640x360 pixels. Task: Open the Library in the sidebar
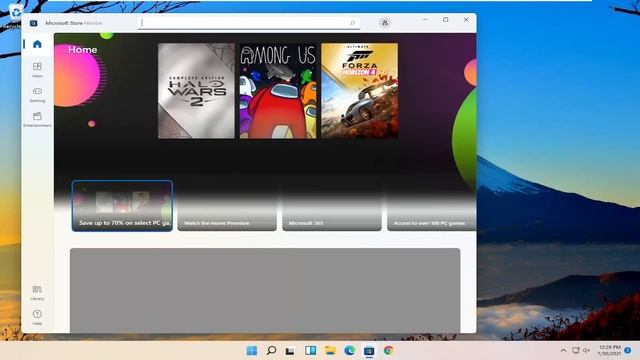(37, 292)
